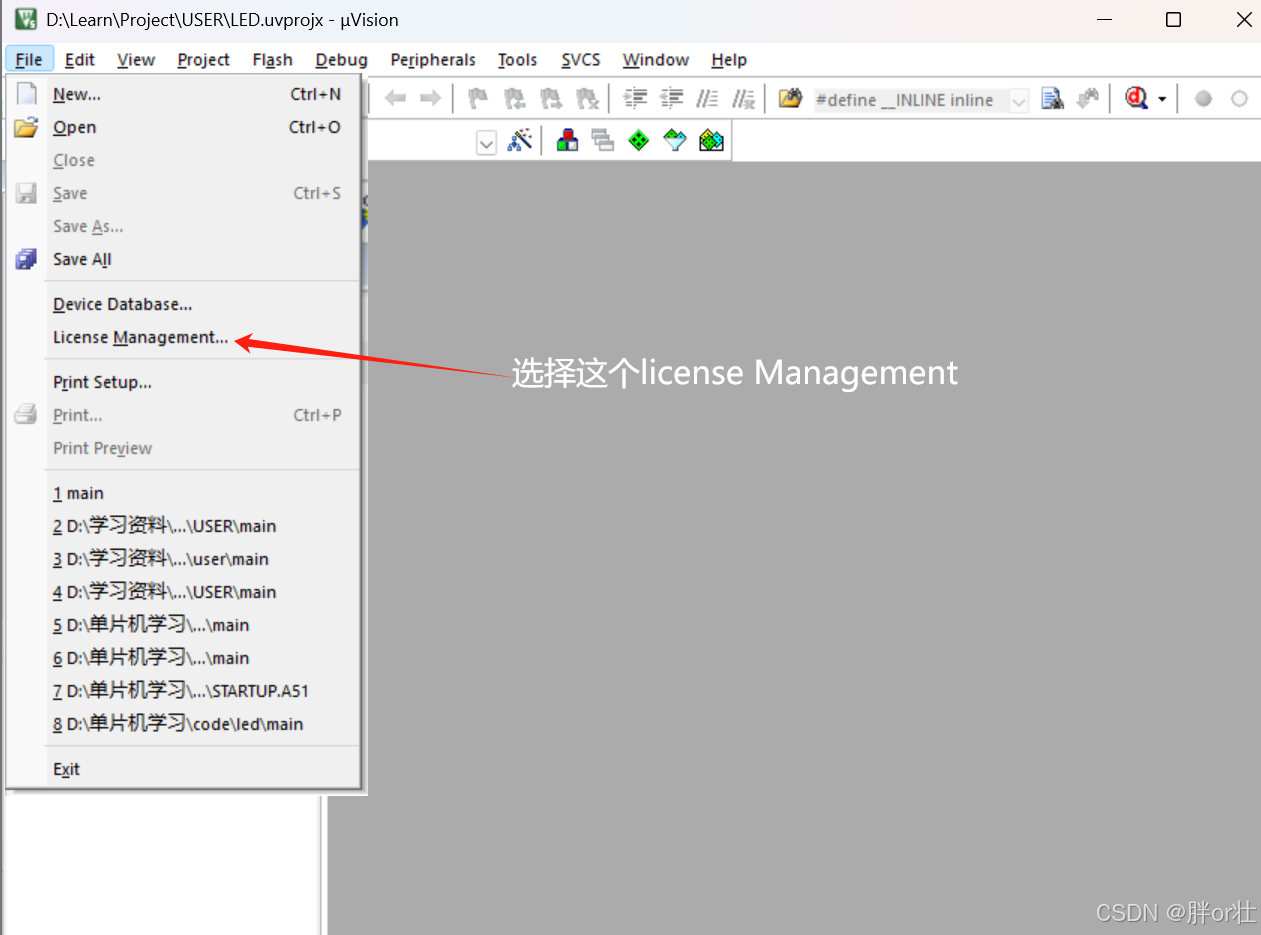The image size is (1261, 935).
Task: Open the Window menu
Action: pyautogui.click(x=656, y=60)
